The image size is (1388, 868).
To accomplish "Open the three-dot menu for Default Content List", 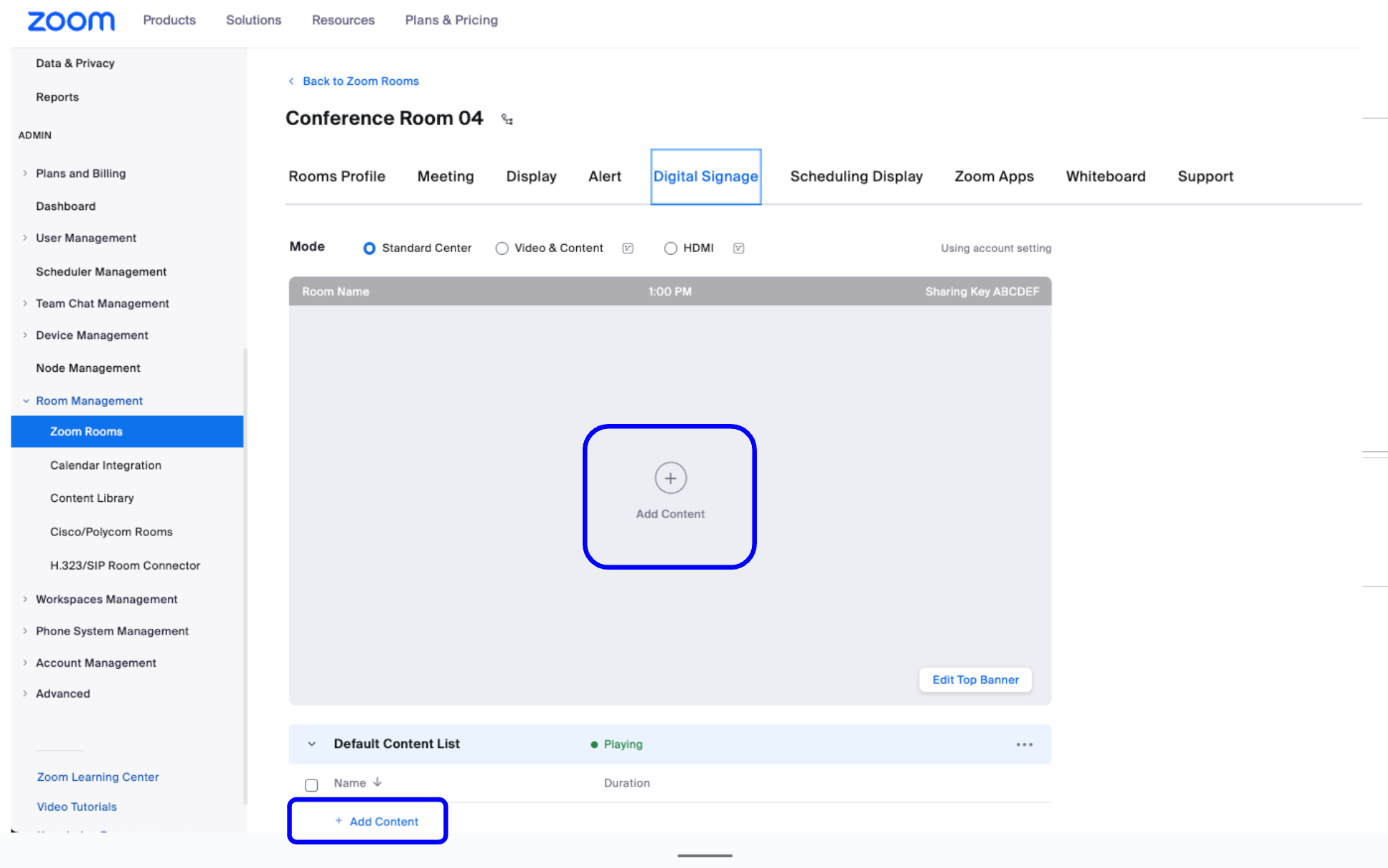I will point(1025,745).
